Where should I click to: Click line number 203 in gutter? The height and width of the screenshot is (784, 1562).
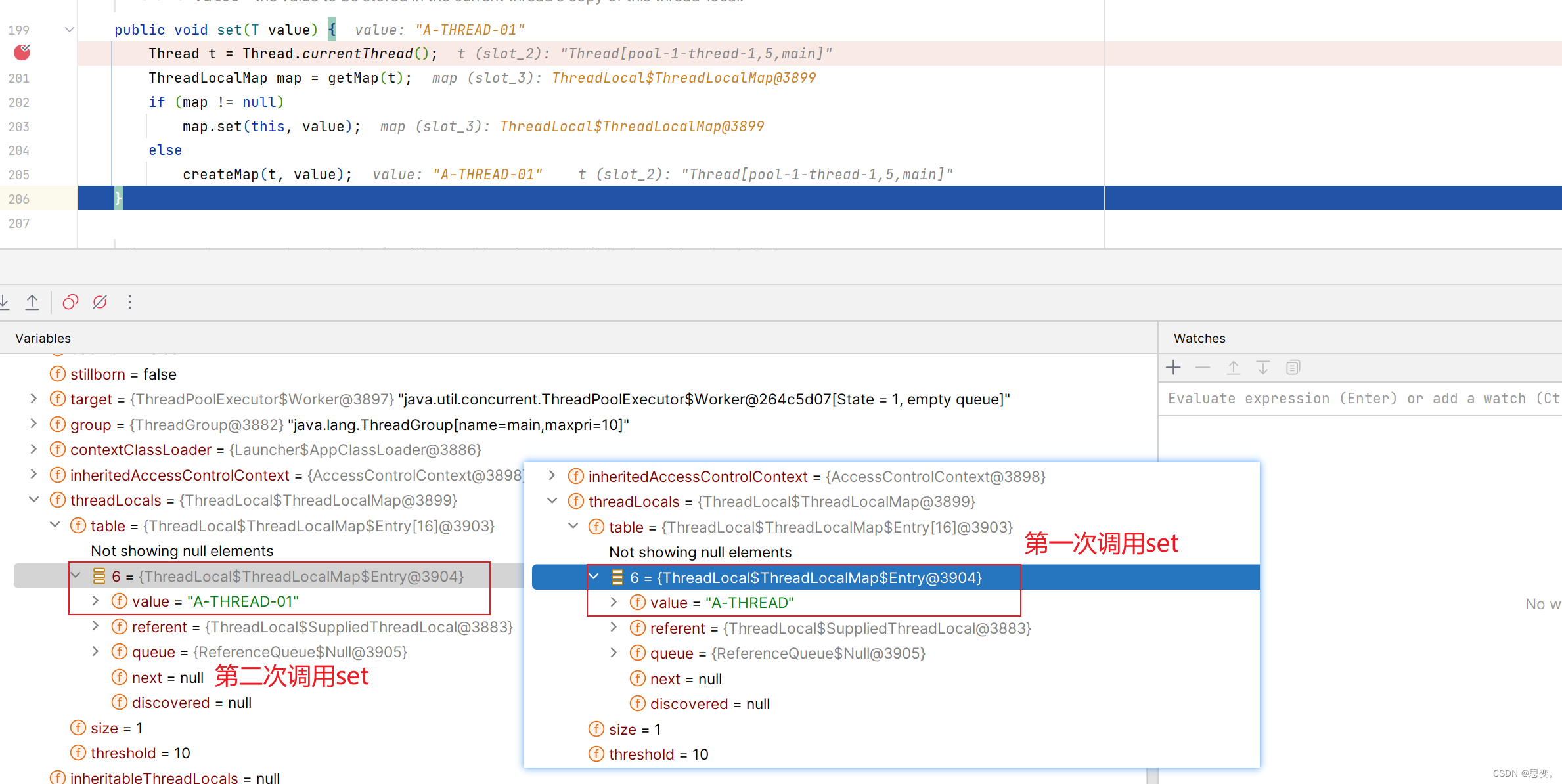(x=19, y=127)
